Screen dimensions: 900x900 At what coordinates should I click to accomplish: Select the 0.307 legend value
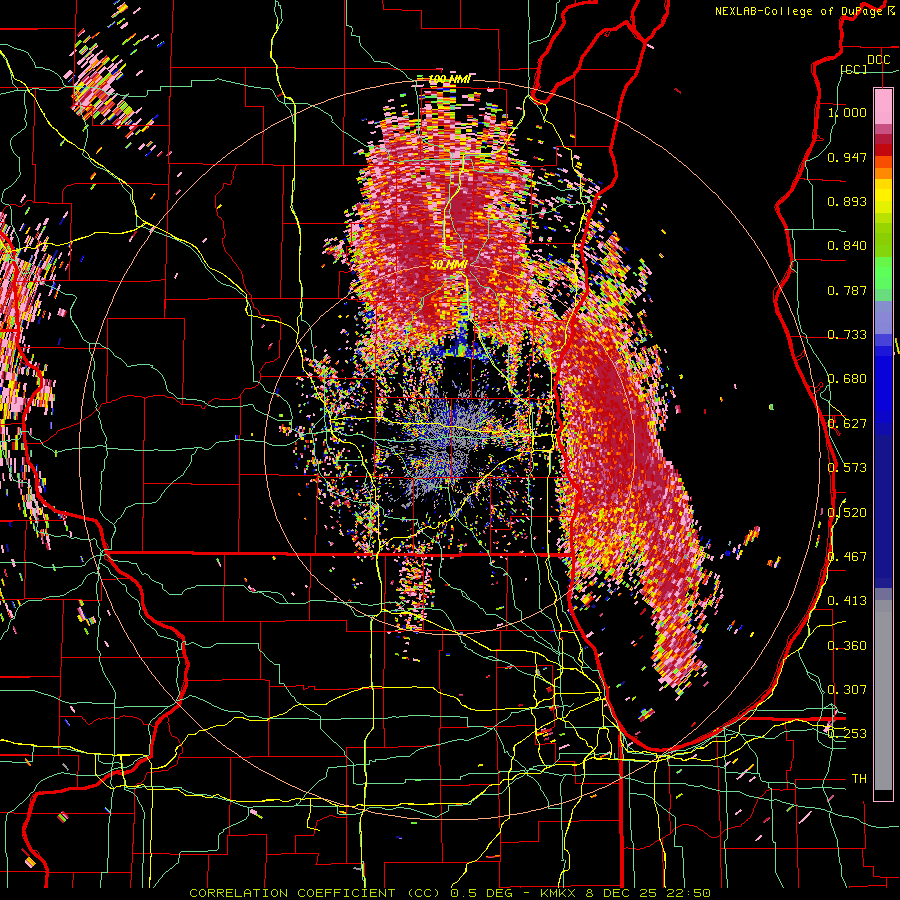tap(847, 690)
